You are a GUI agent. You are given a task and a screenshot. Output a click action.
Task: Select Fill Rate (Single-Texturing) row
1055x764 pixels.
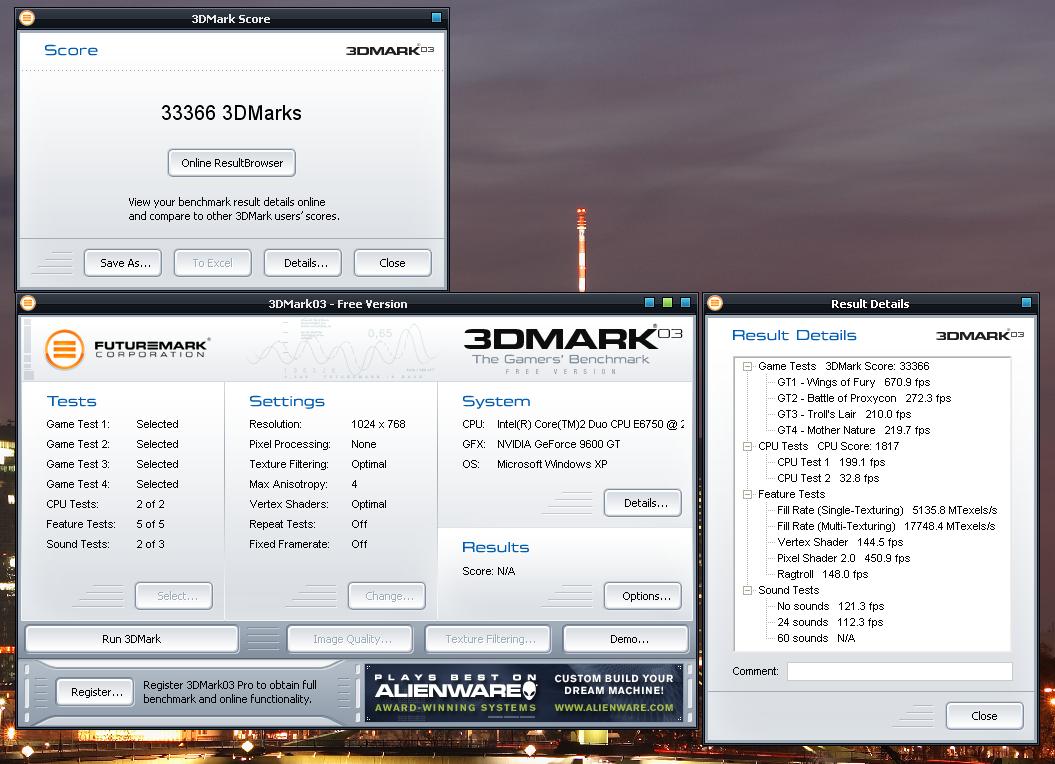point(887,510)
